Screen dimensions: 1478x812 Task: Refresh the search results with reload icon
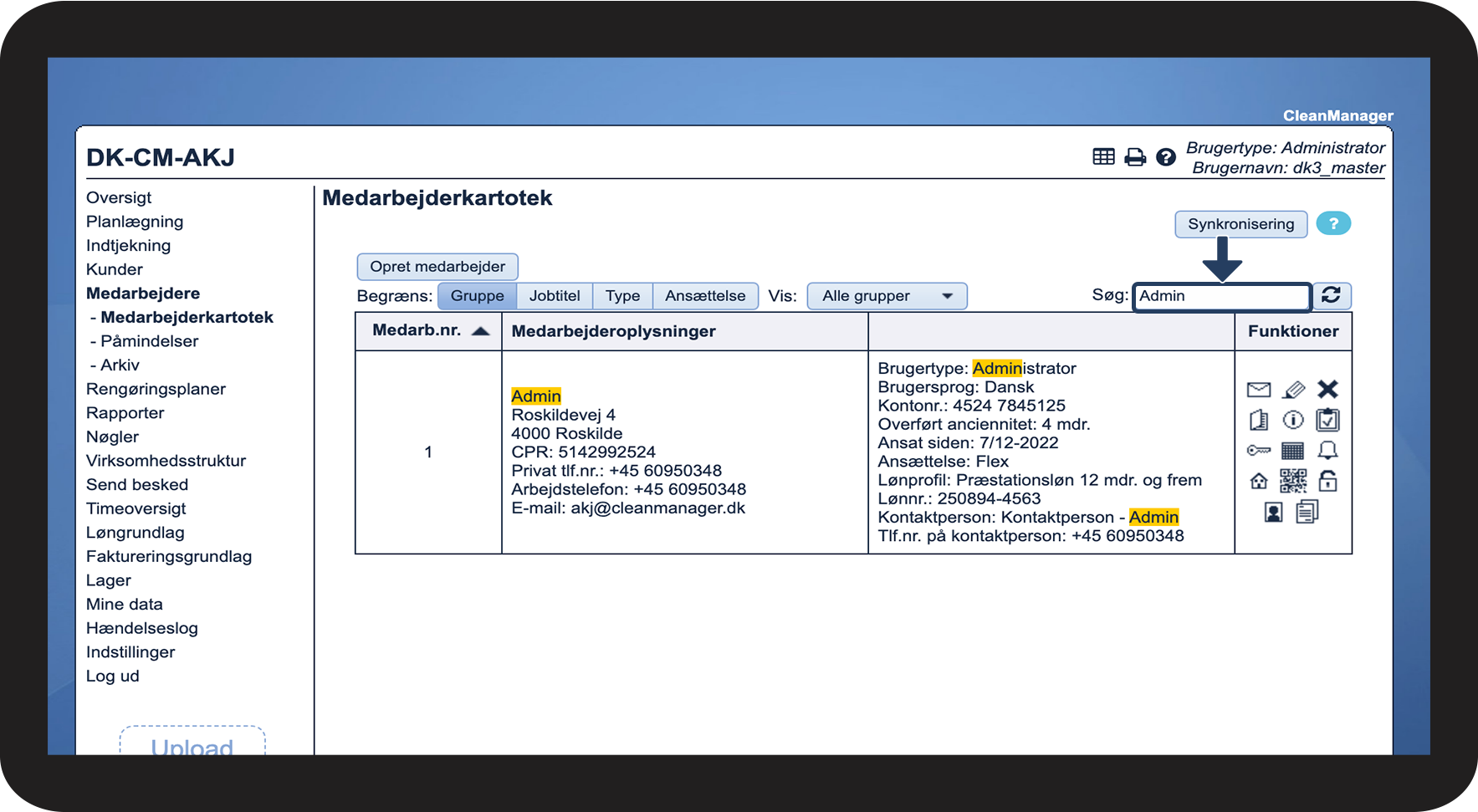(x=1331, y=295)
